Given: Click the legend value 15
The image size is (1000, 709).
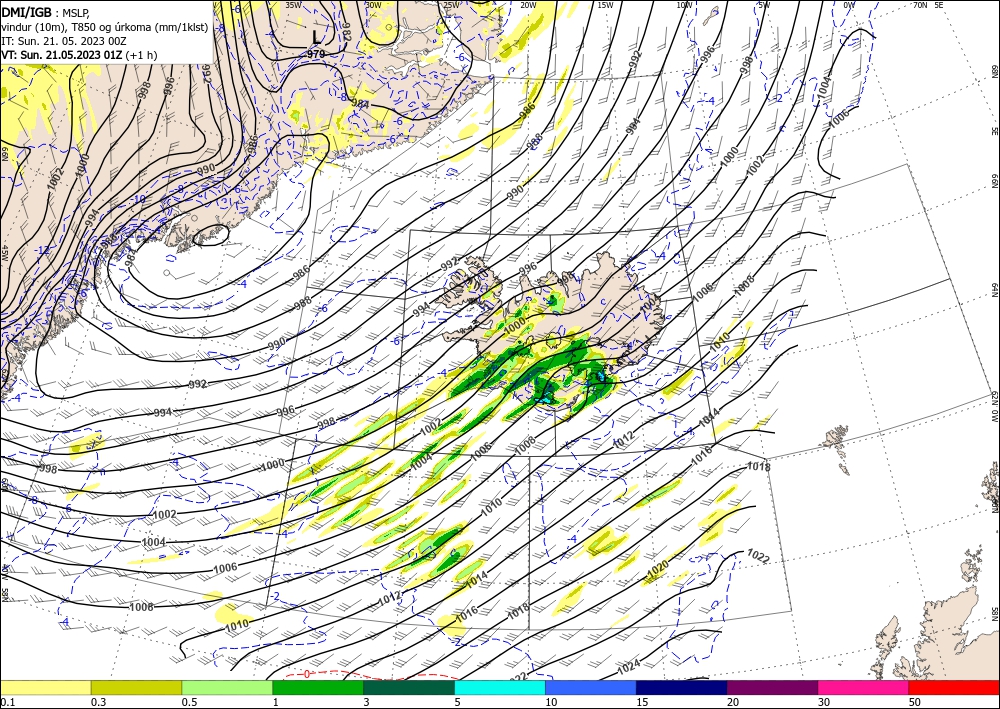Looking at the screenshot, I should 642,702.
